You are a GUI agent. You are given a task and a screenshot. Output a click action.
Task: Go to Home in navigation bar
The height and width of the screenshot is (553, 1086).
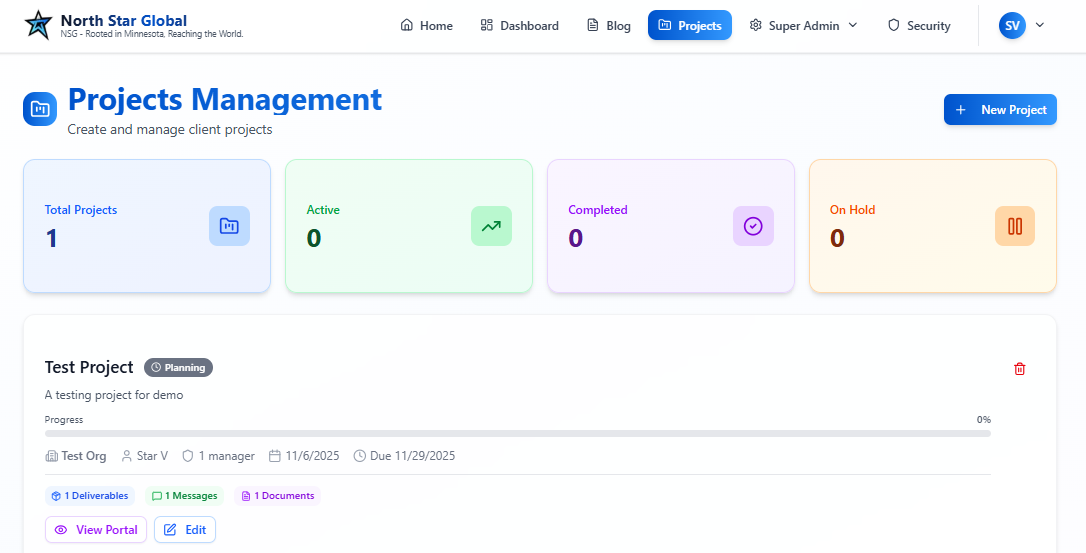(x=427, y=26)
